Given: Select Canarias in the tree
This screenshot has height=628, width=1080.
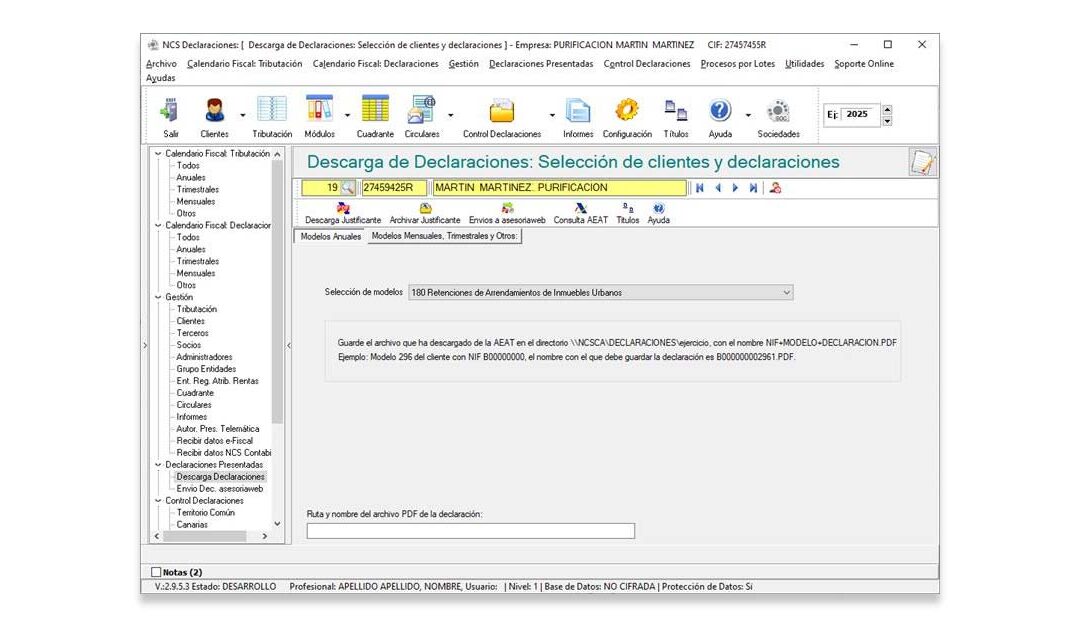Looking at the screenshot, I should [x=191, y=525].
